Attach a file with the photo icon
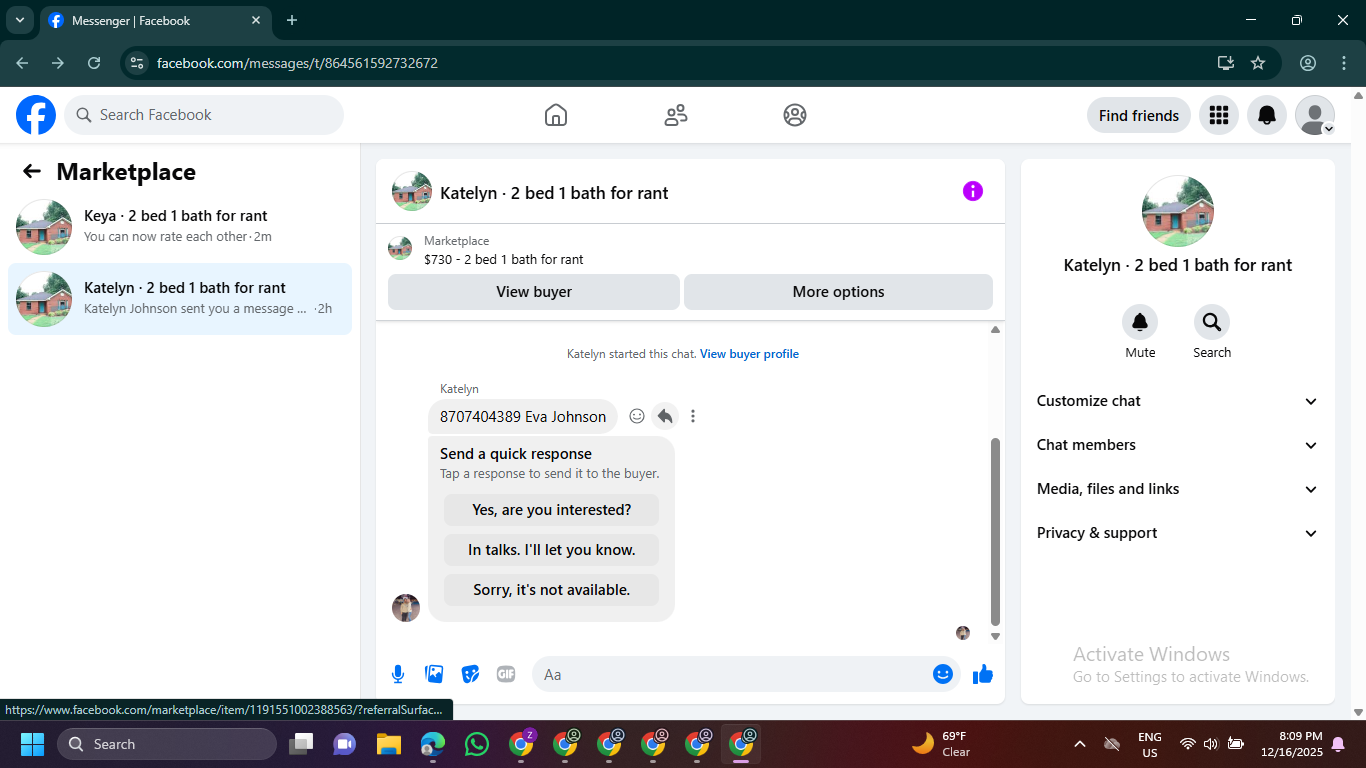The height and width of the screenshot is (768, 1366). pyautogui.click(x=434, y=674)
